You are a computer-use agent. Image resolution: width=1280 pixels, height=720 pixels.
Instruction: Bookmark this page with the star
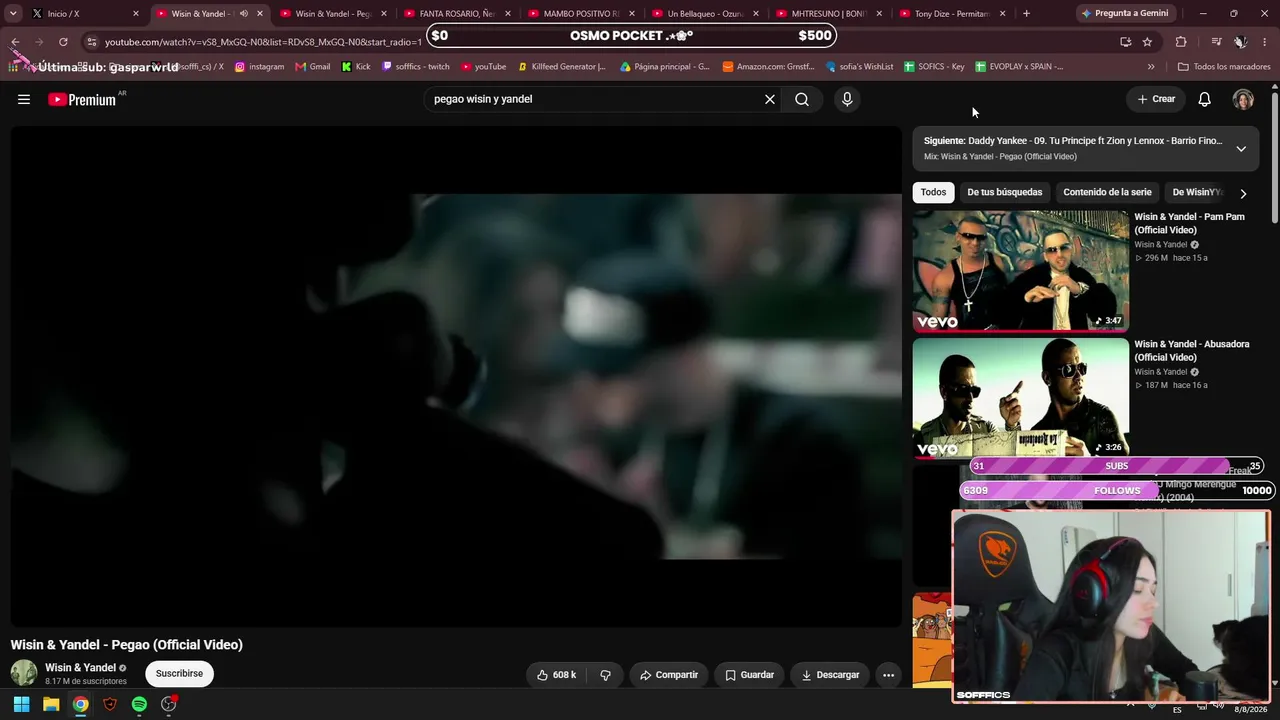[x=1147, y=42]
